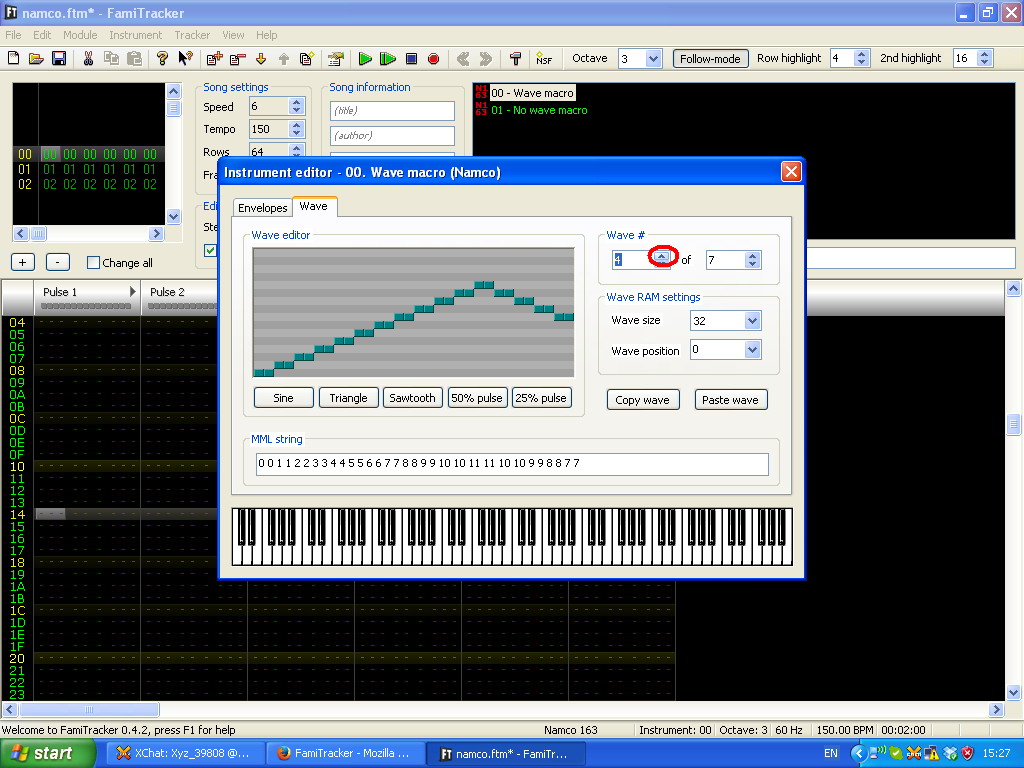
Task: Click the Stop playback toolbar icon
Action: 411,59
